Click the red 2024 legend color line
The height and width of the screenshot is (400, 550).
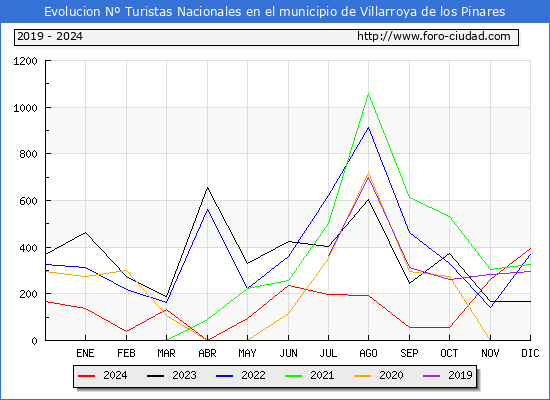click(x=87, y=376)
